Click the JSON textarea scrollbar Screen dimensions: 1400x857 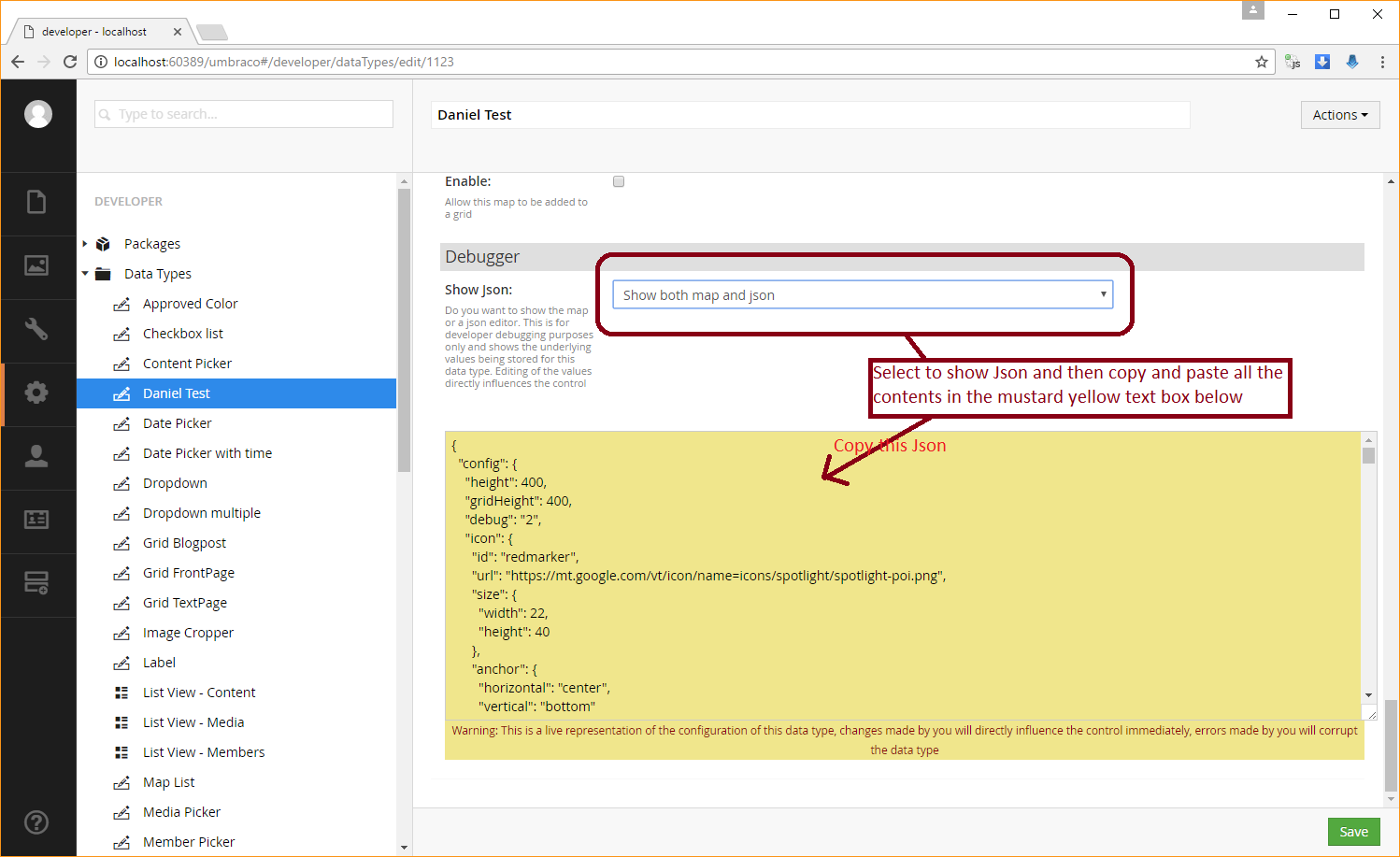coord(1368,455)
